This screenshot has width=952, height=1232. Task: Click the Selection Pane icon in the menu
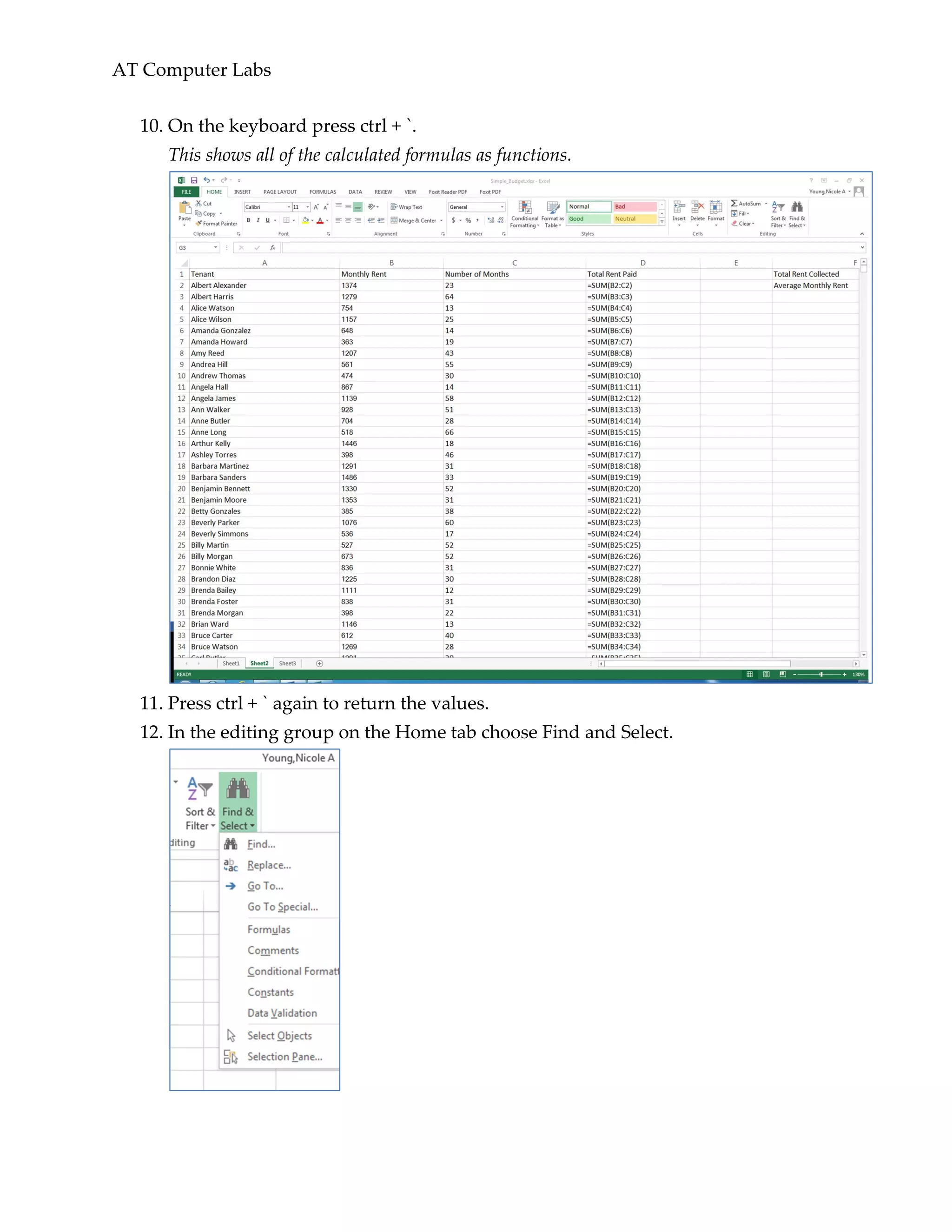231,1057
